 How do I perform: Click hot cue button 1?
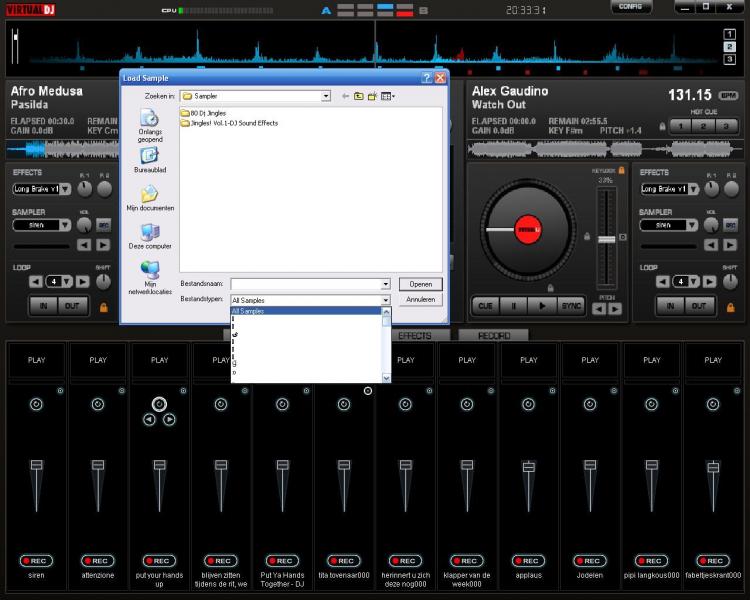681,126
